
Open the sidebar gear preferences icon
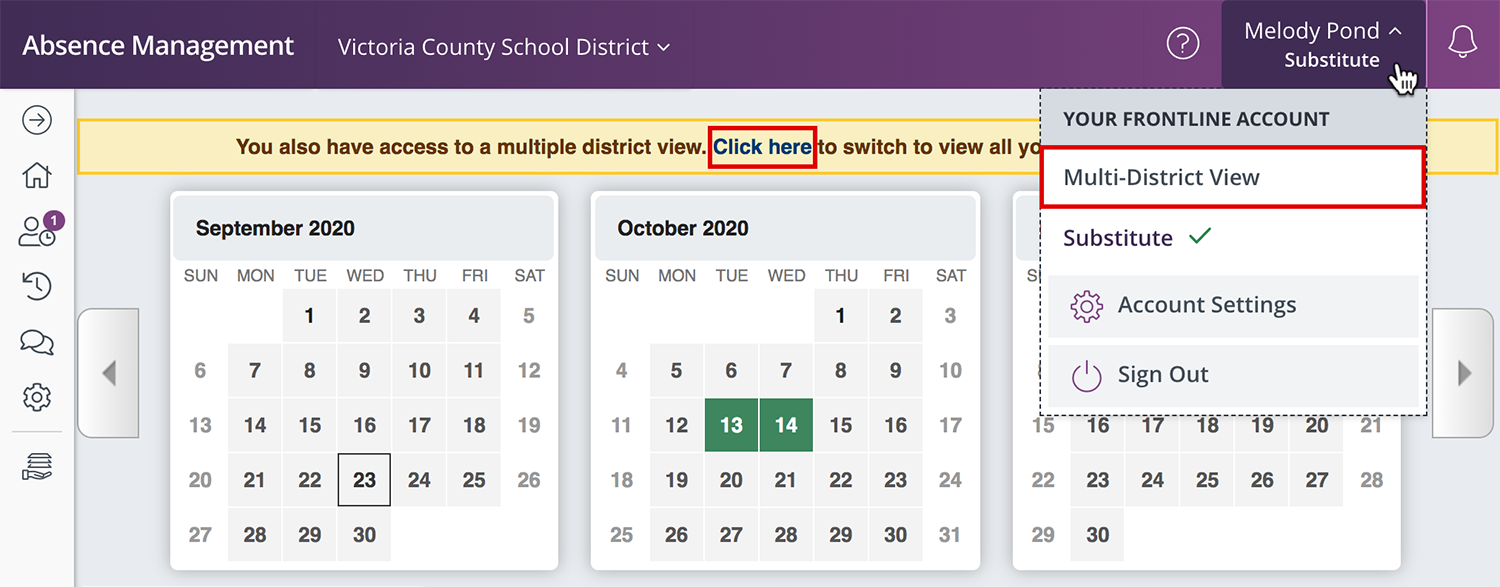click(x=37, y=397)
